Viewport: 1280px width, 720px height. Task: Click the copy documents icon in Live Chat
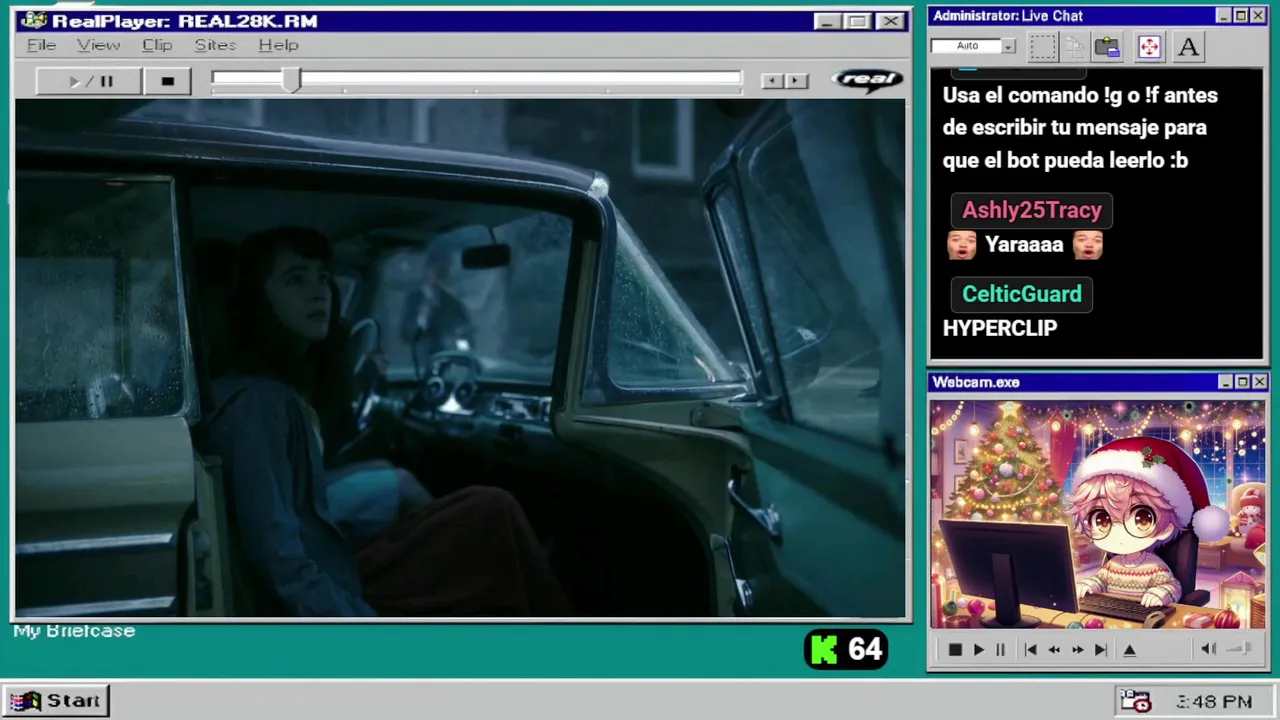click(1075, 47)
